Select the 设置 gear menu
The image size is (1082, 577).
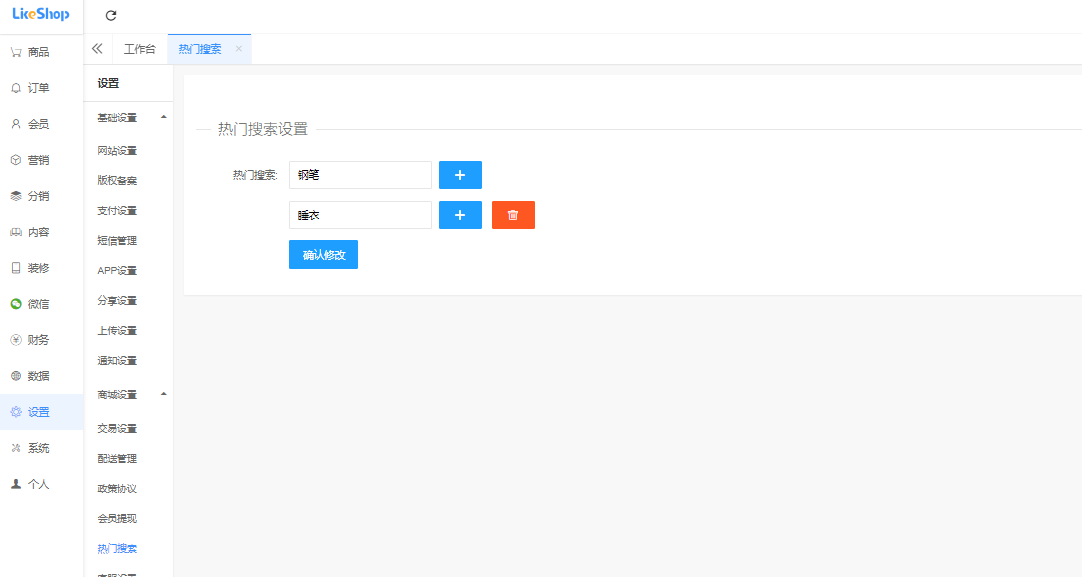(41, 412)
